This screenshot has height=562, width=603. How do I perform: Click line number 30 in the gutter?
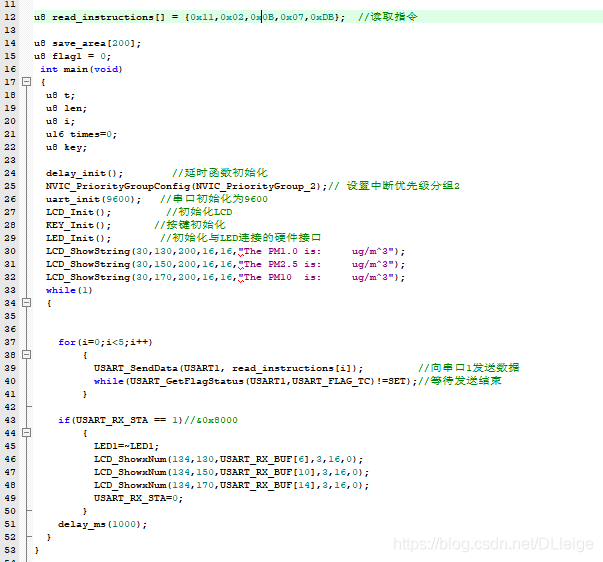[x=10, y=251]
